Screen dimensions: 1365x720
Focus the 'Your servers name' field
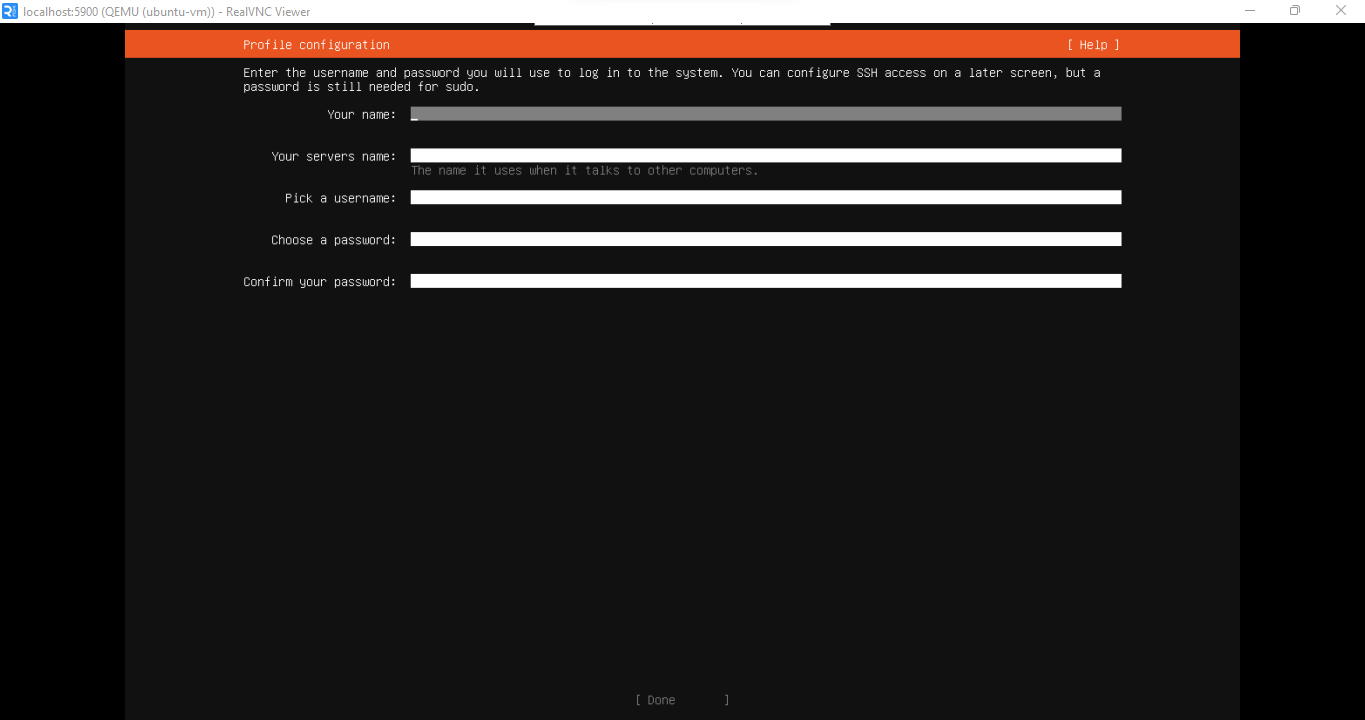(766, 156)
